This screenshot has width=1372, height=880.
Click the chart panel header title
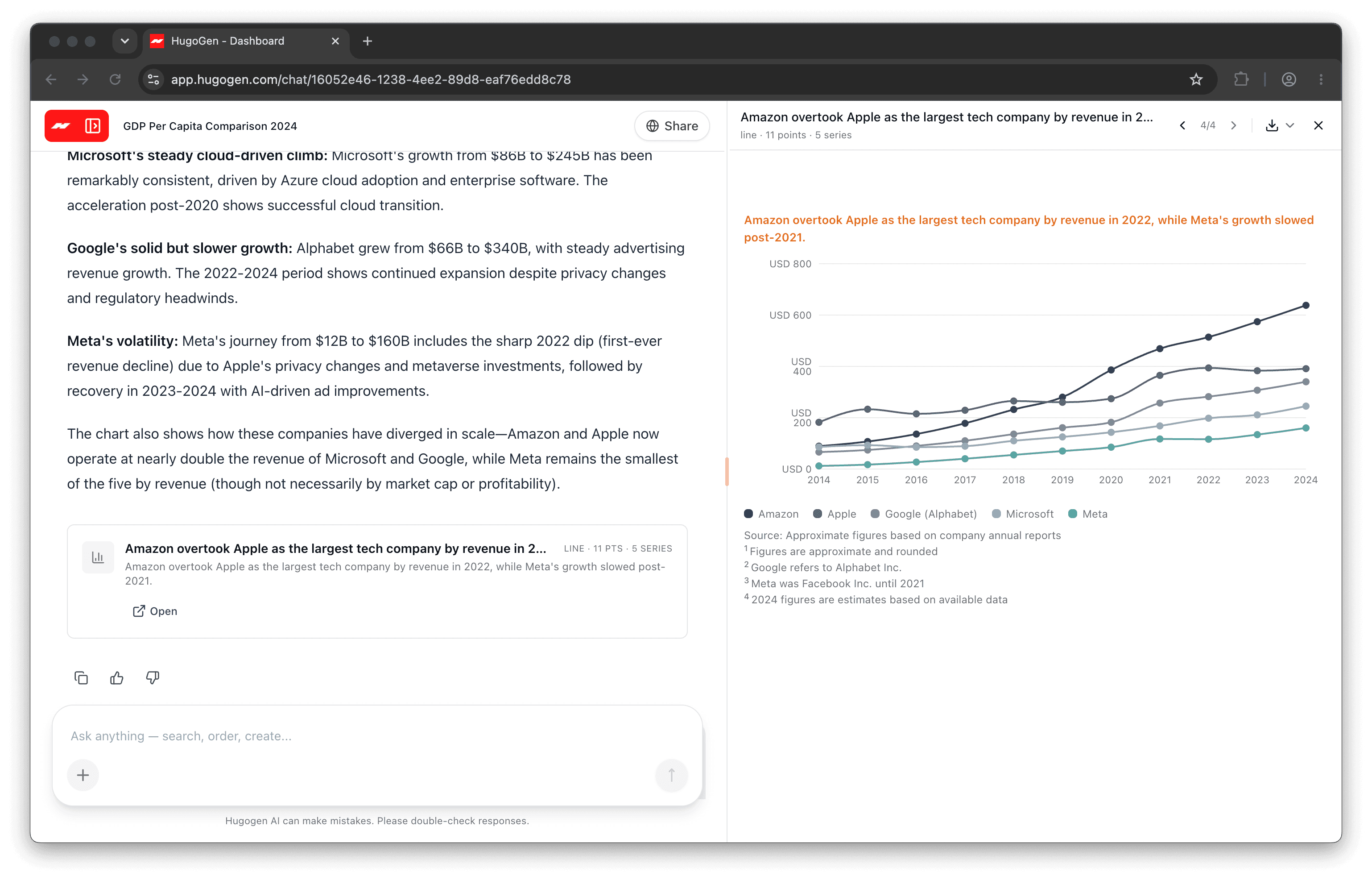[947, 117]
